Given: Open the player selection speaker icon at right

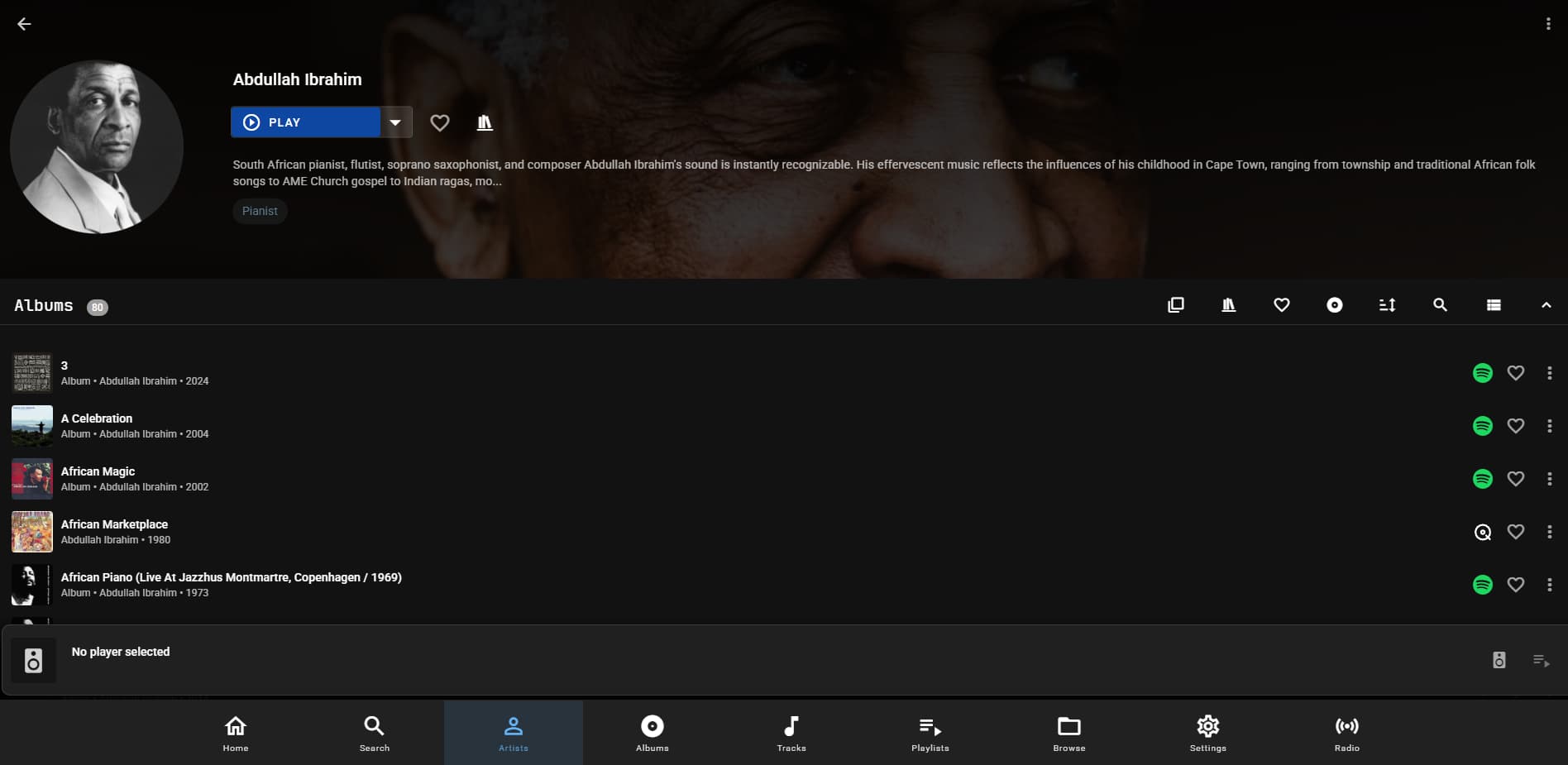Looking at the screenshot, I should tap(1499, 660).
